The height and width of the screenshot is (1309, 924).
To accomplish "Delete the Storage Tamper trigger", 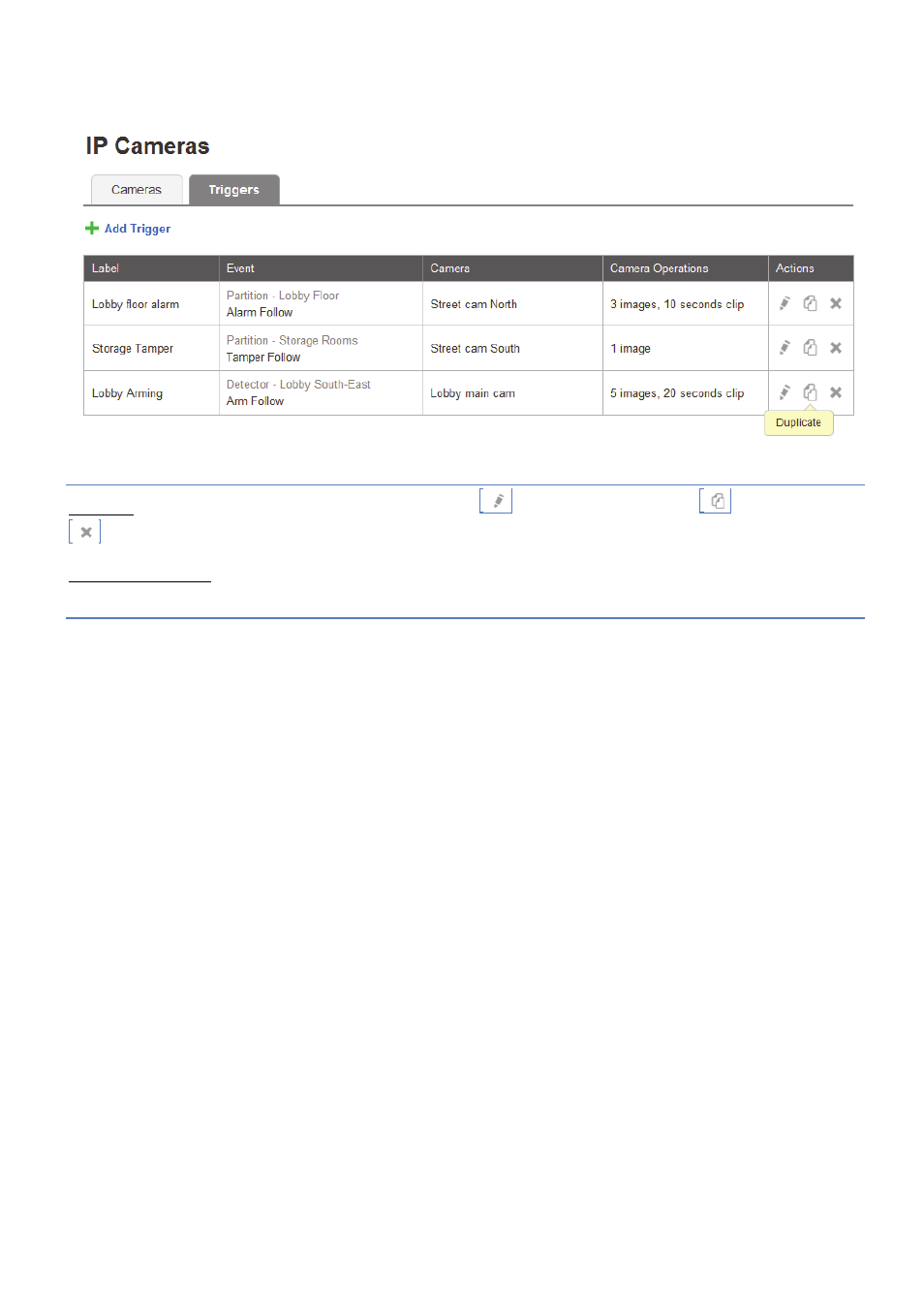I will [x=836, y=348].
